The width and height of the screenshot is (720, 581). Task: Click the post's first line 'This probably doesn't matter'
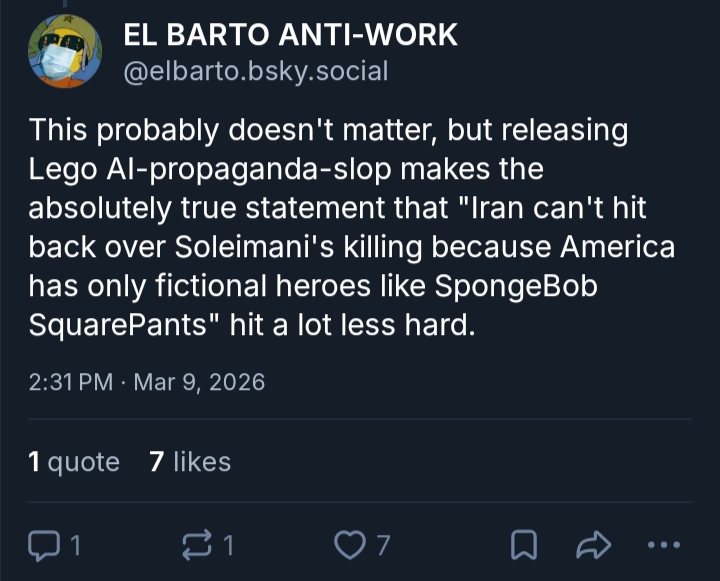[234, 130]
